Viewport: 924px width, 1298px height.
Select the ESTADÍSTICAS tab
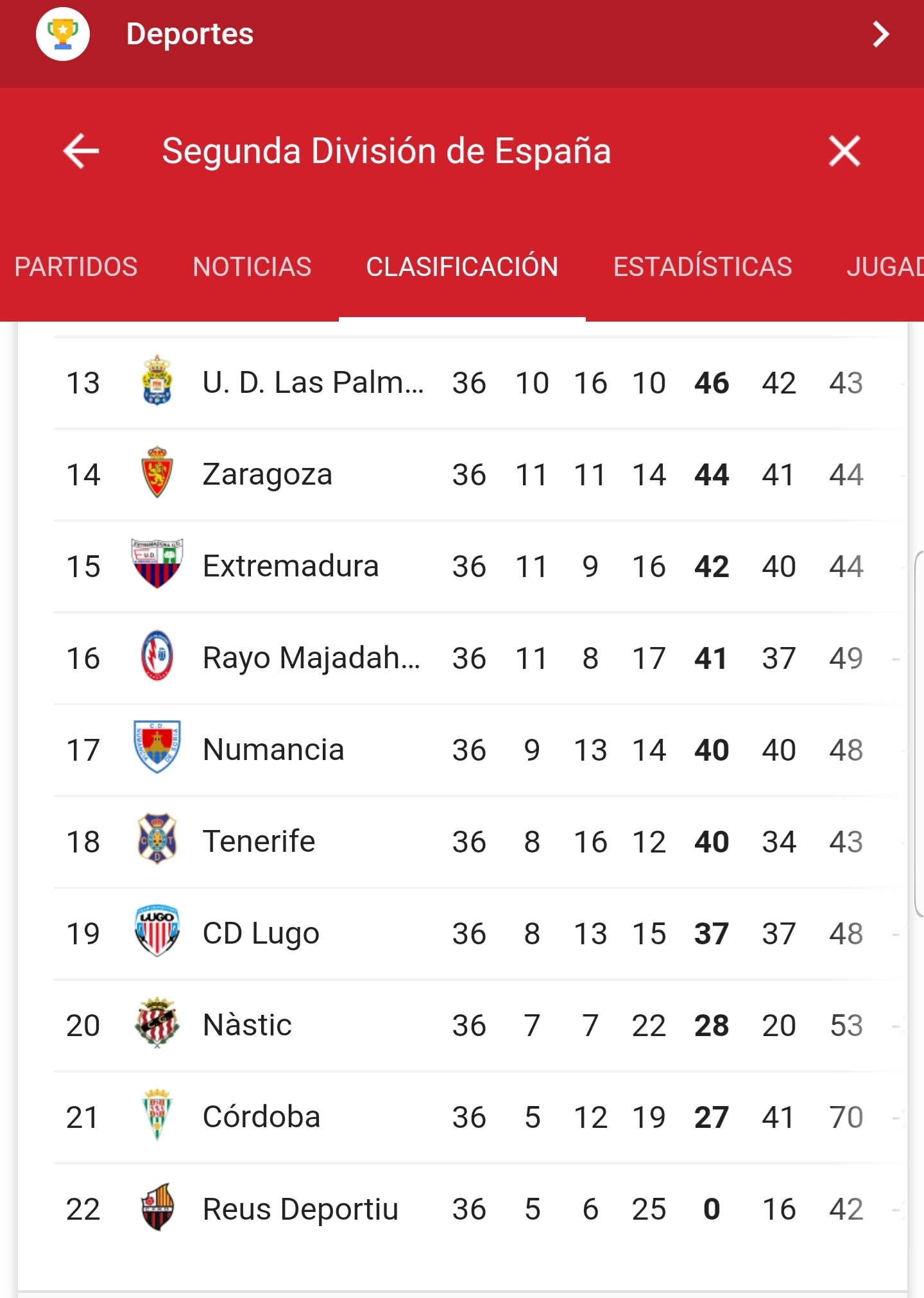click(x=703, y=267)
